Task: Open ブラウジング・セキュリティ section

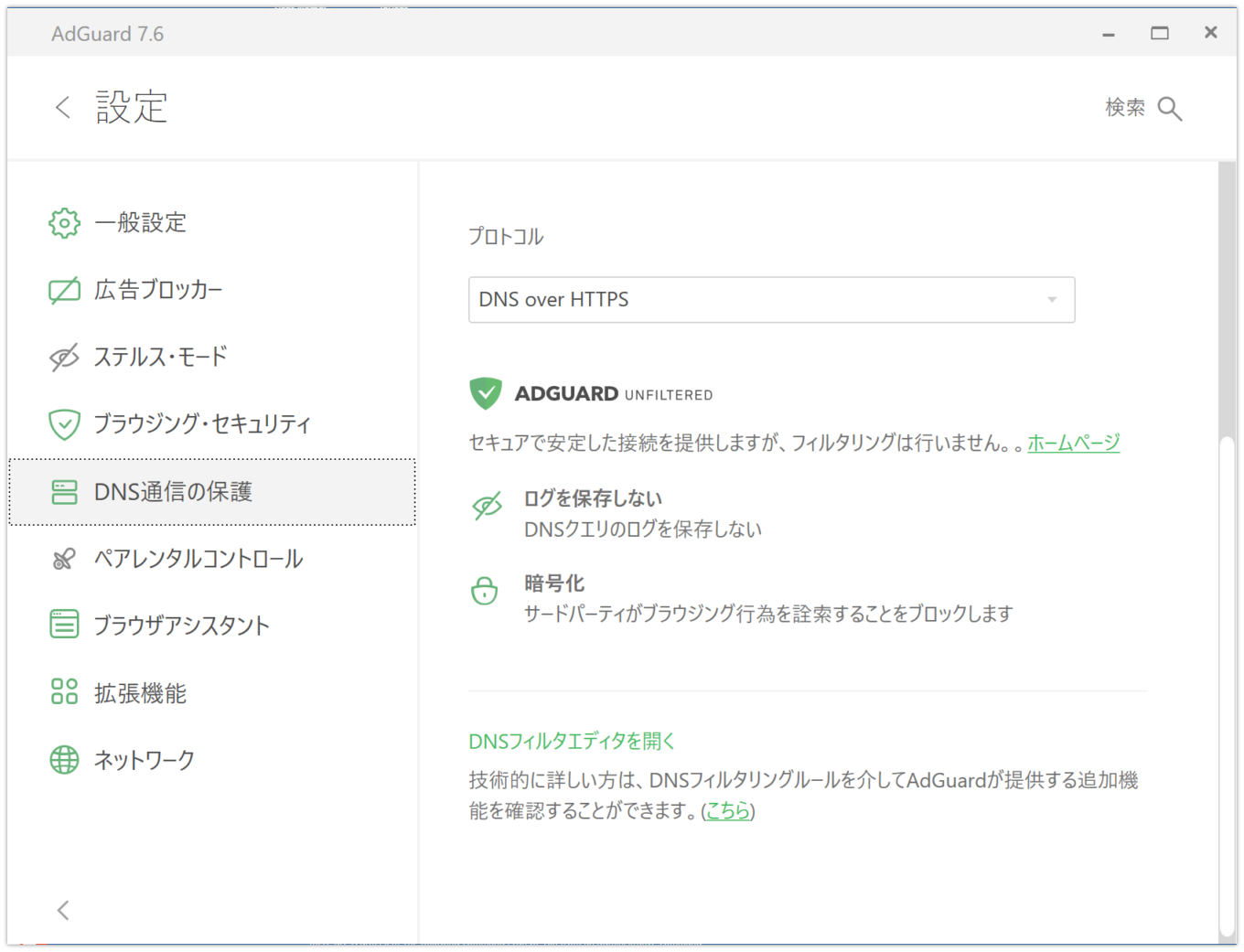Action: pos(212,424)
